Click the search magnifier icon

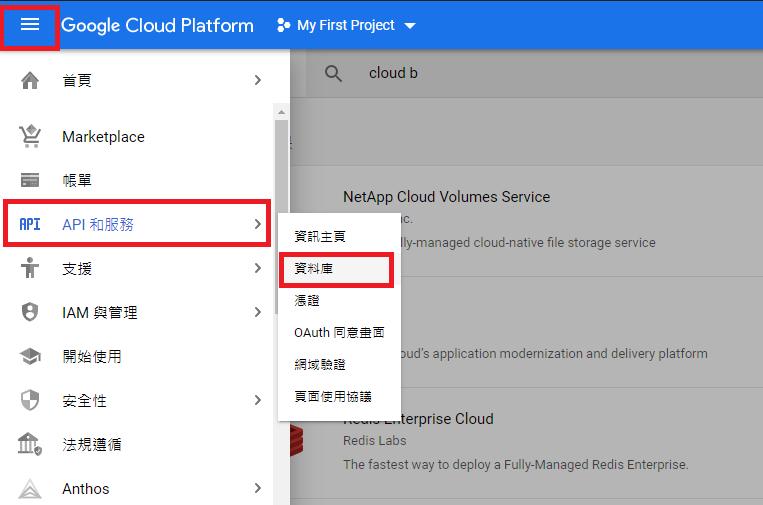tap(333, 73)
